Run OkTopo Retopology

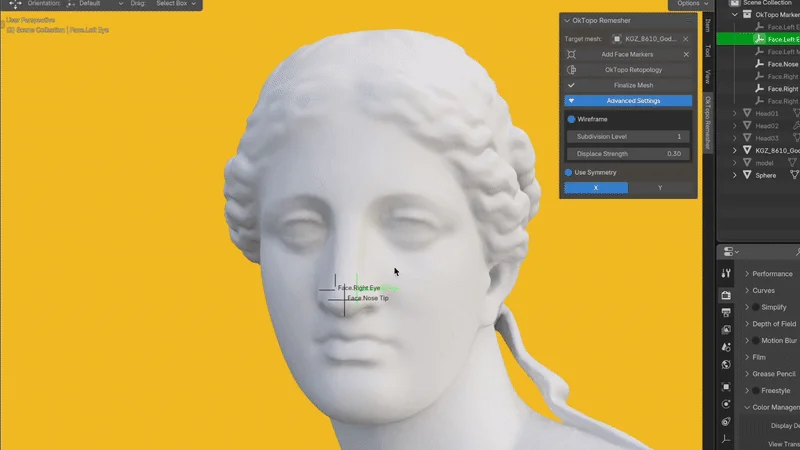click(x=628, y=70)
